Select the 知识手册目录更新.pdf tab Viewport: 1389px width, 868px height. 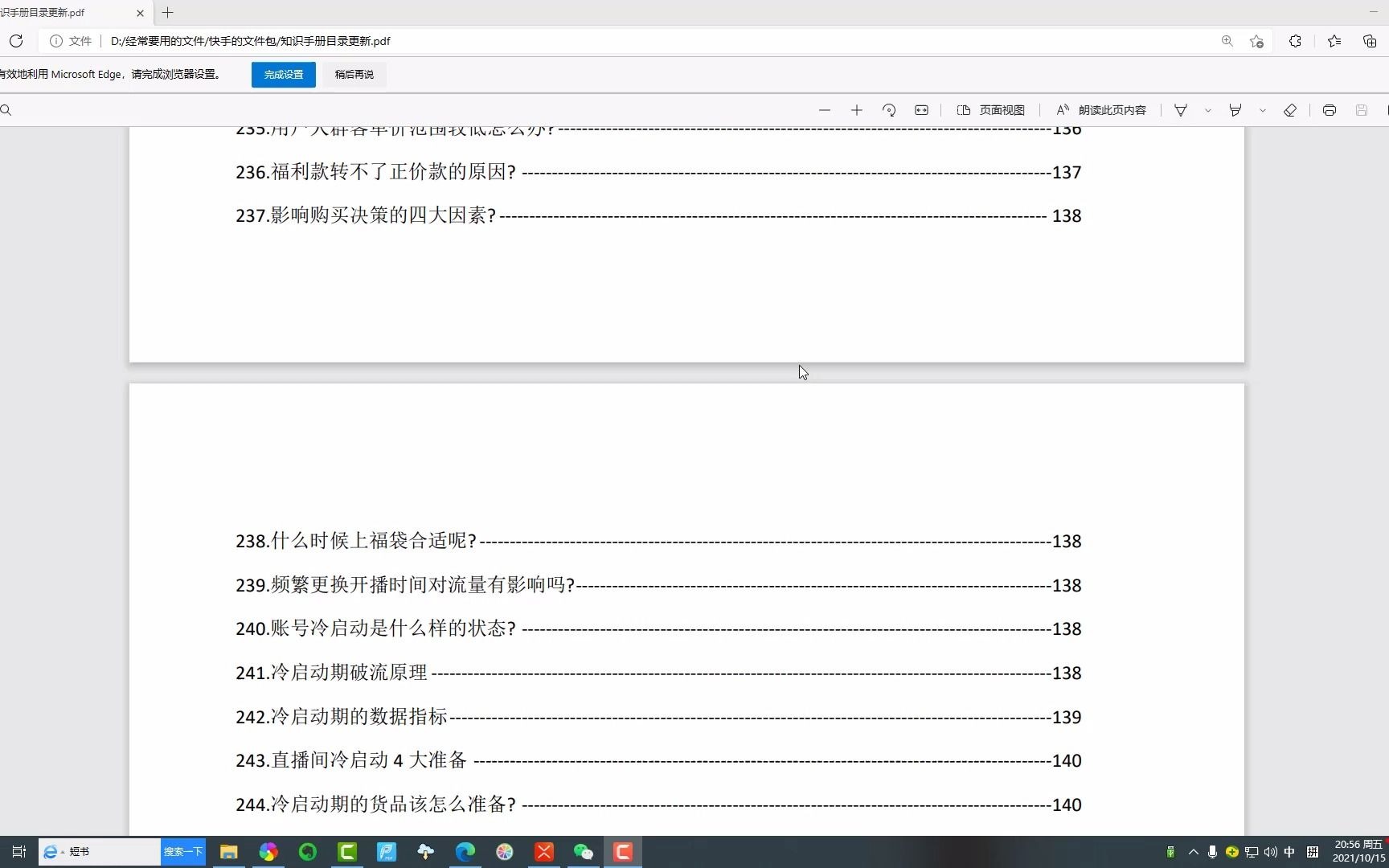tap(68, 13)
